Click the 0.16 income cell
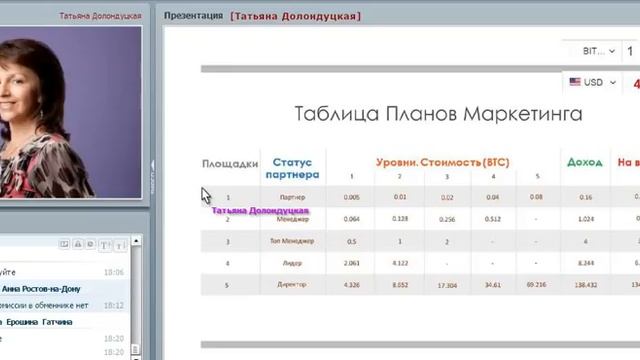The image size is (640, 360). point(586,197)
